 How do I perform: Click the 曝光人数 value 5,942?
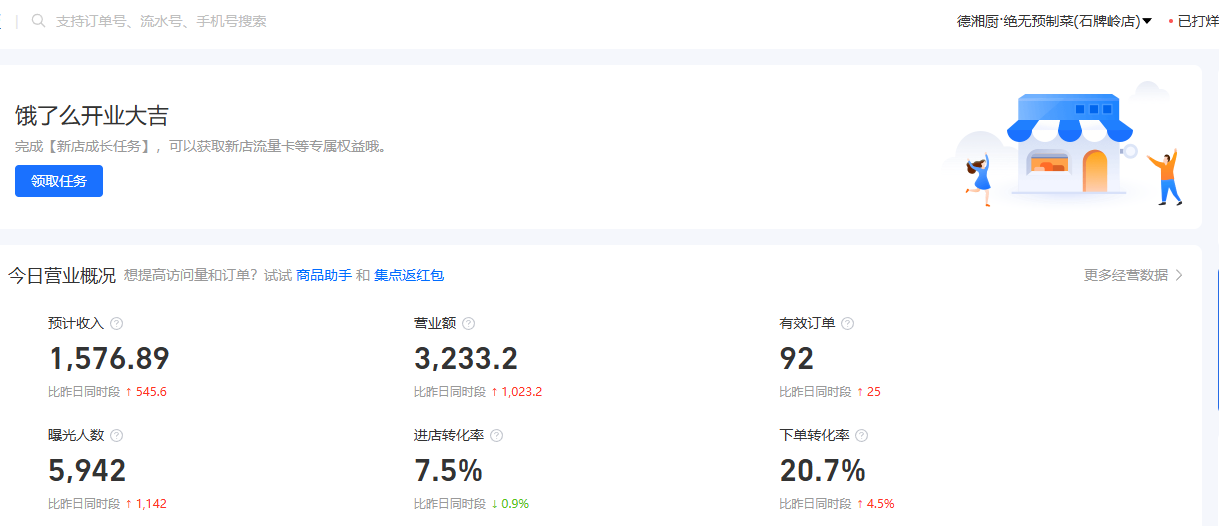pos(87,470)
